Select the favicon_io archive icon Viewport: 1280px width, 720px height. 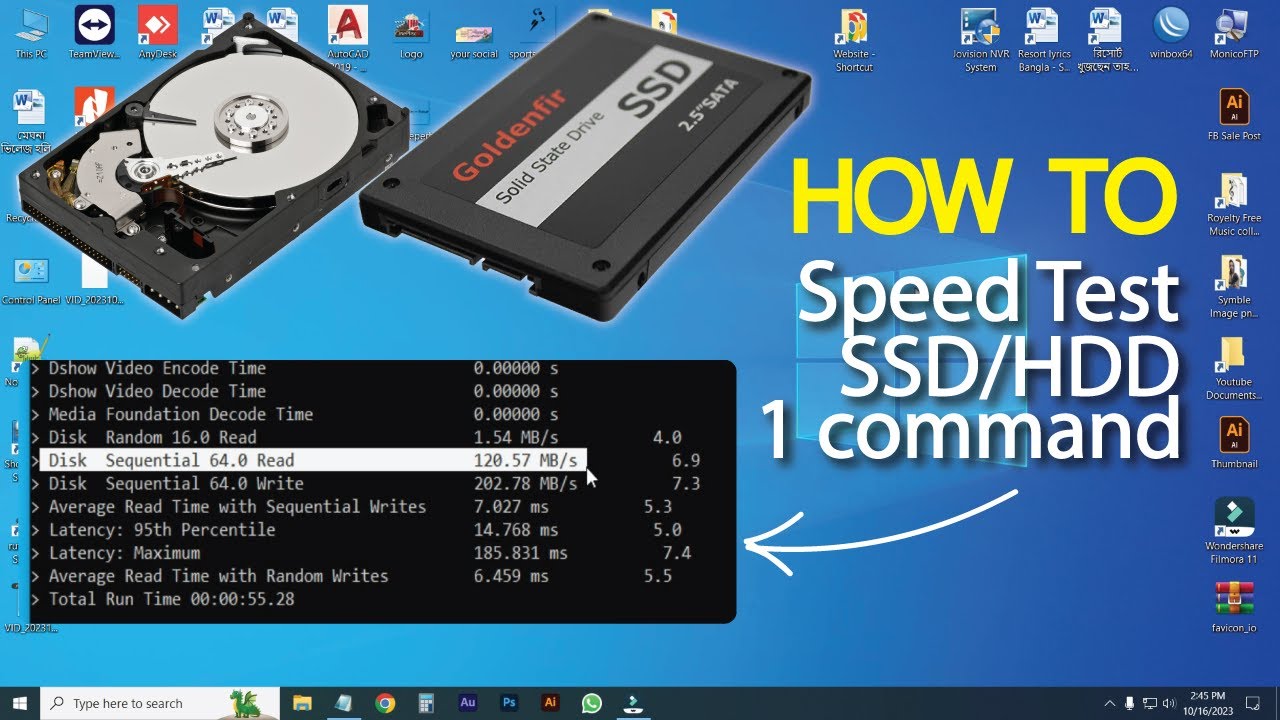coord(1234,607)
